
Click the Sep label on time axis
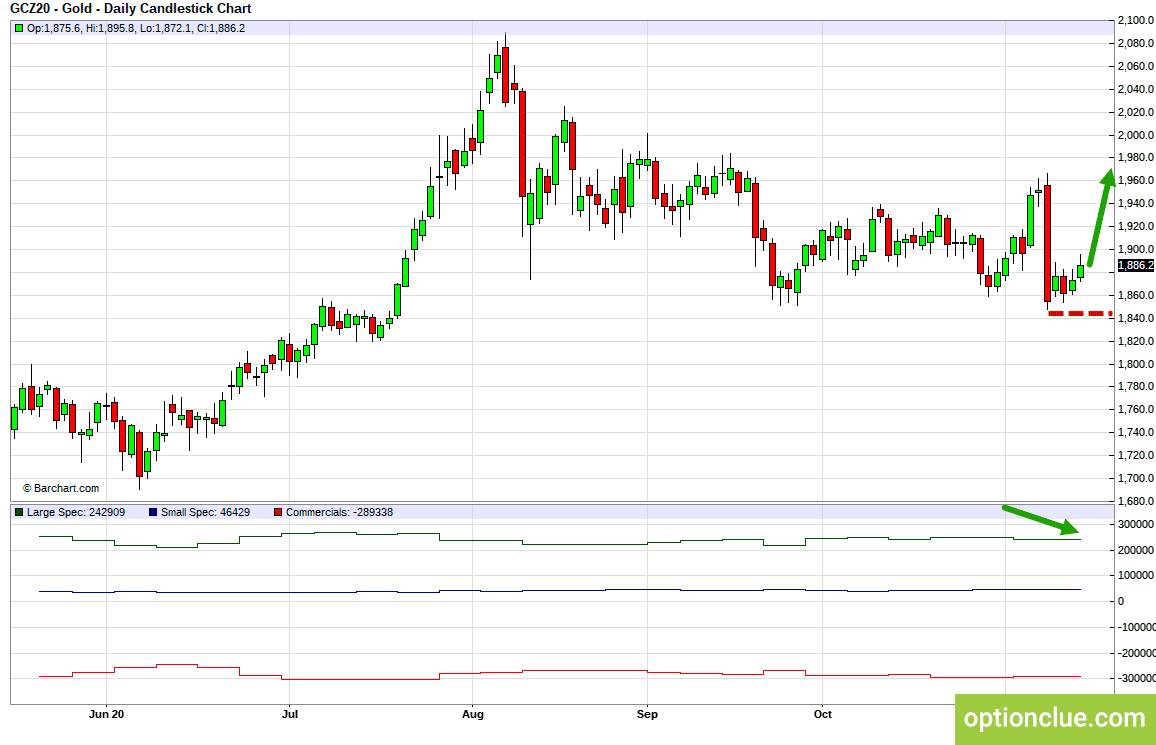tap(647, 714)
